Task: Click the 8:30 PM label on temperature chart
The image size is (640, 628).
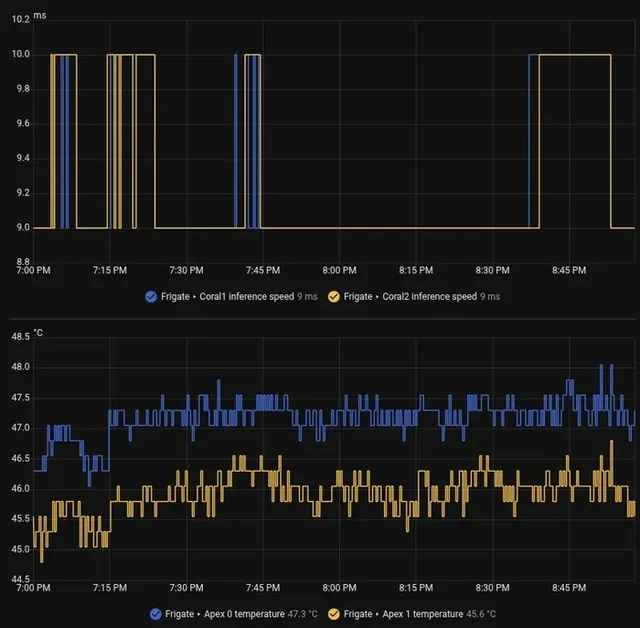Action: [492, 588]
